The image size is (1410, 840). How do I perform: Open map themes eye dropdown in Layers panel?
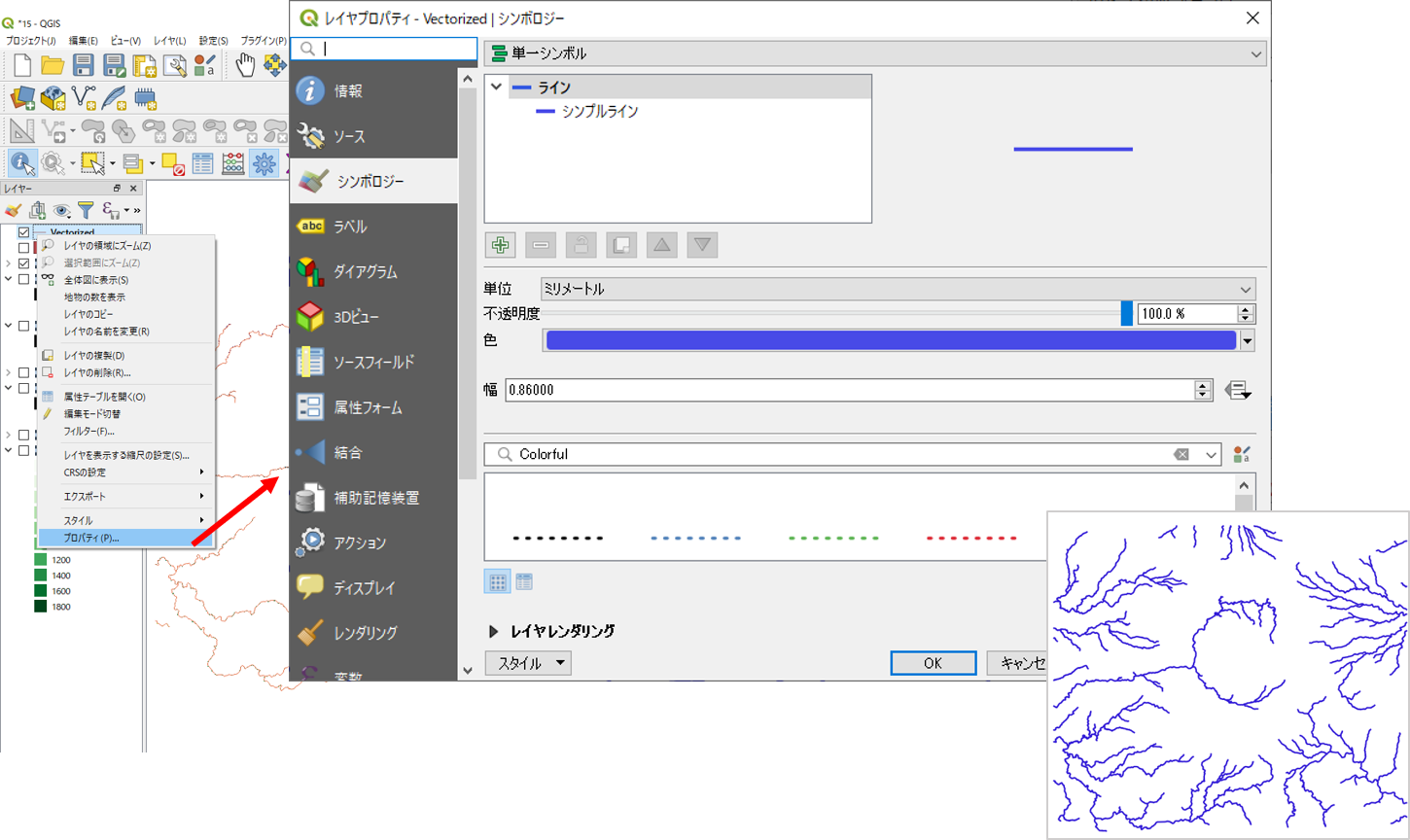62,210
